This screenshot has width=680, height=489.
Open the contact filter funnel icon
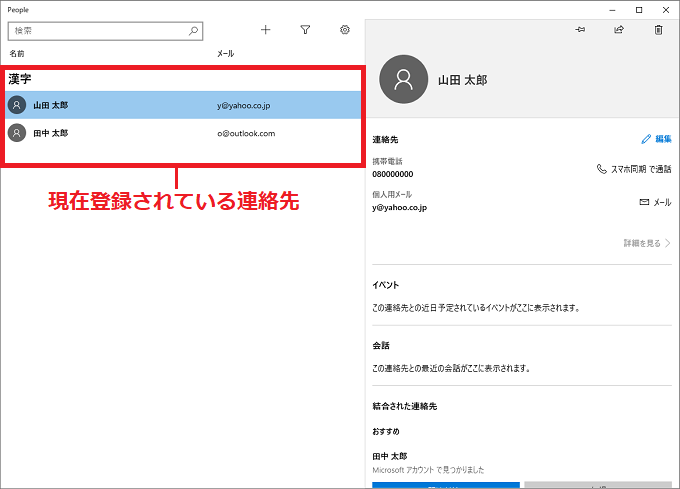point(305,30)
